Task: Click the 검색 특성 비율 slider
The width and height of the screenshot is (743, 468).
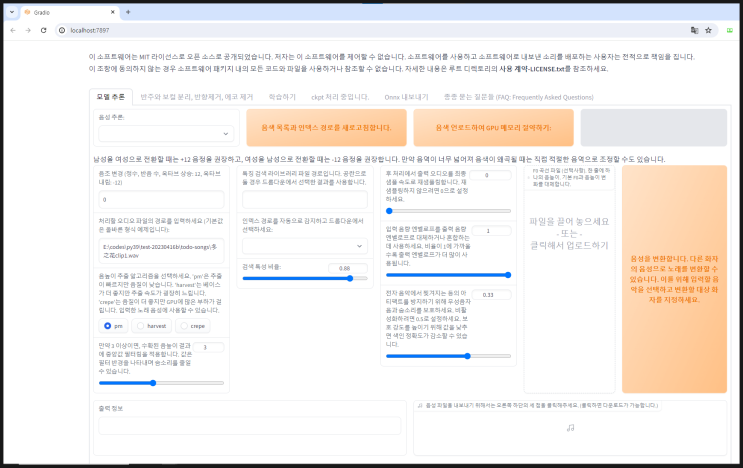Action: [x=305, y=279]
